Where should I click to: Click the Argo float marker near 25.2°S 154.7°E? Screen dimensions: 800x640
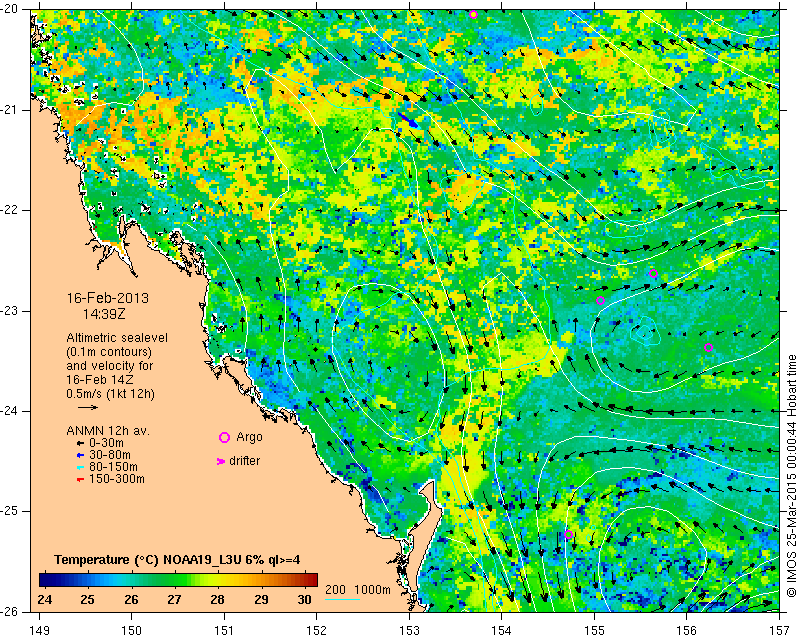[x=568, y=534]
